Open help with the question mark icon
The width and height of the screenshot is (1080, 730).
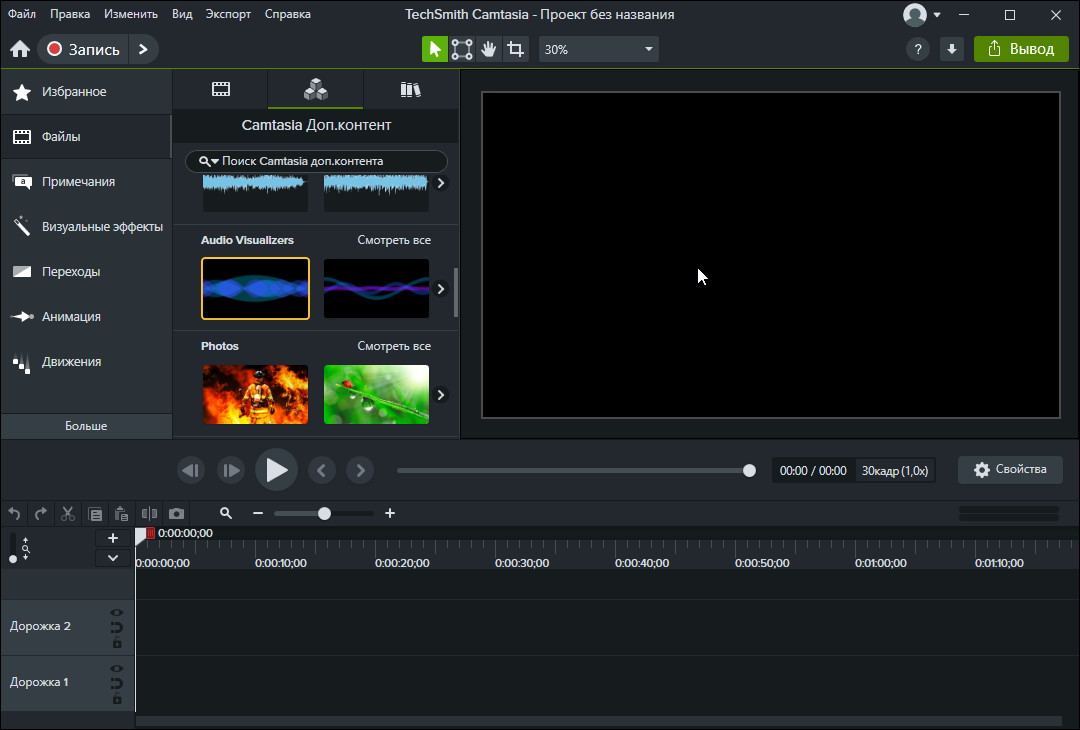917,49
